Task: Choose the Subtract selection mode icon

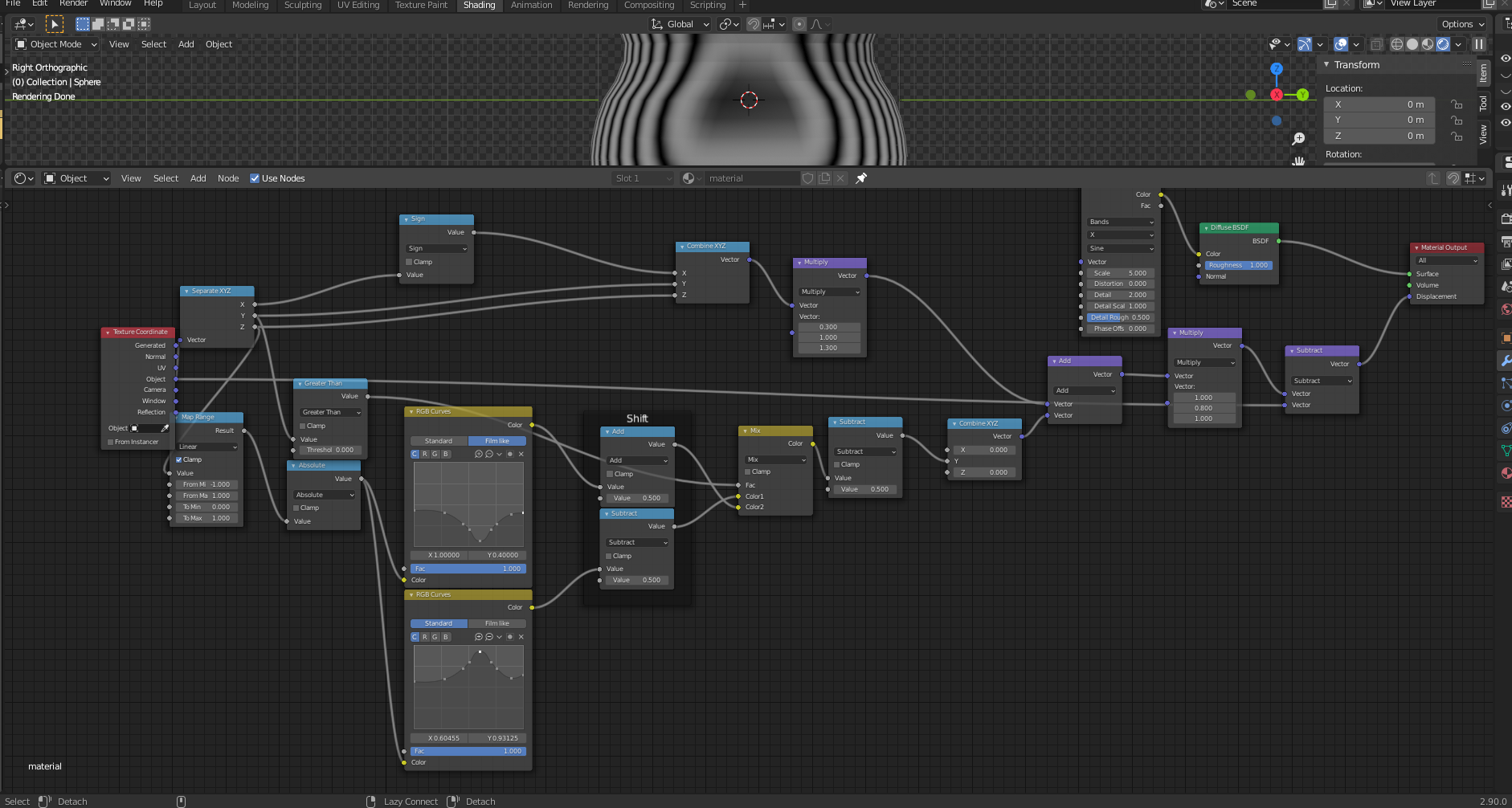Action: click(113, 24)
